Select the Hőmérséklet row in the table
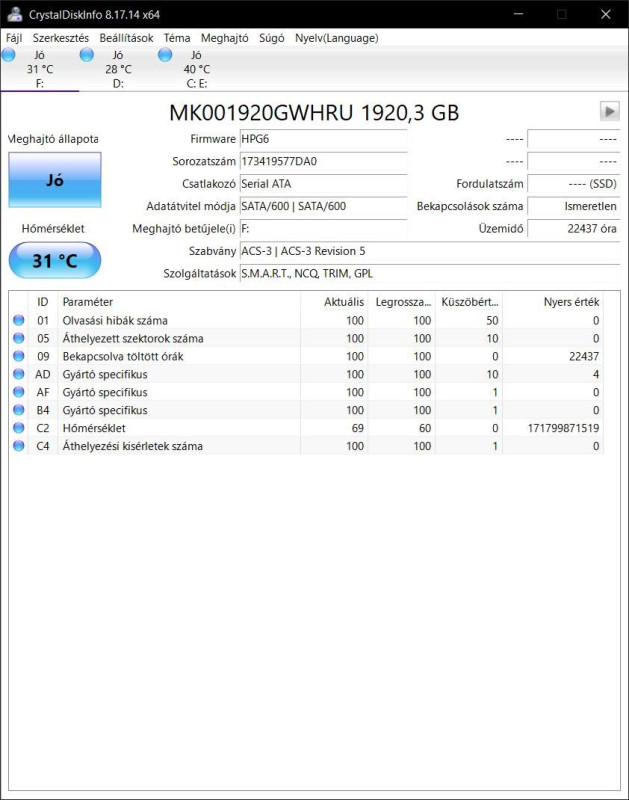629x800 pixels. 306,428
